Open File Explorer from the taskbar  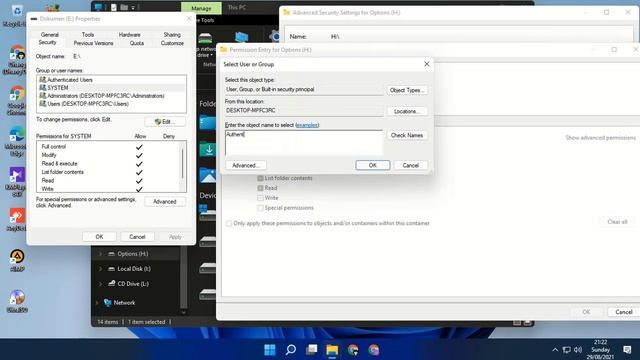[x=332, y=350]
